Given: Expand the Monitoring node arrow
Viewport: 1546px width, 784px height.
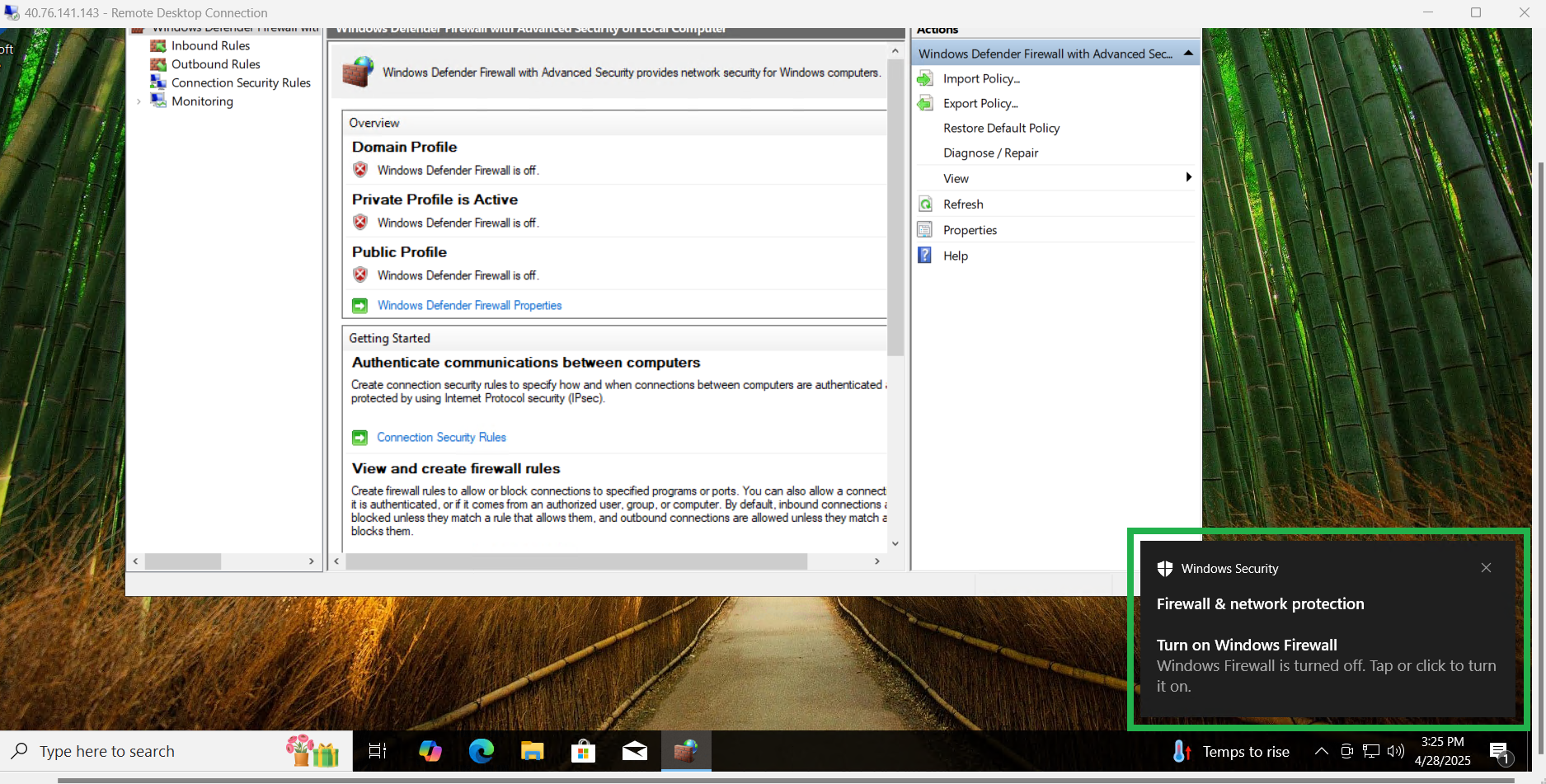Looking at the screenshot, I should tap(139, 101).
